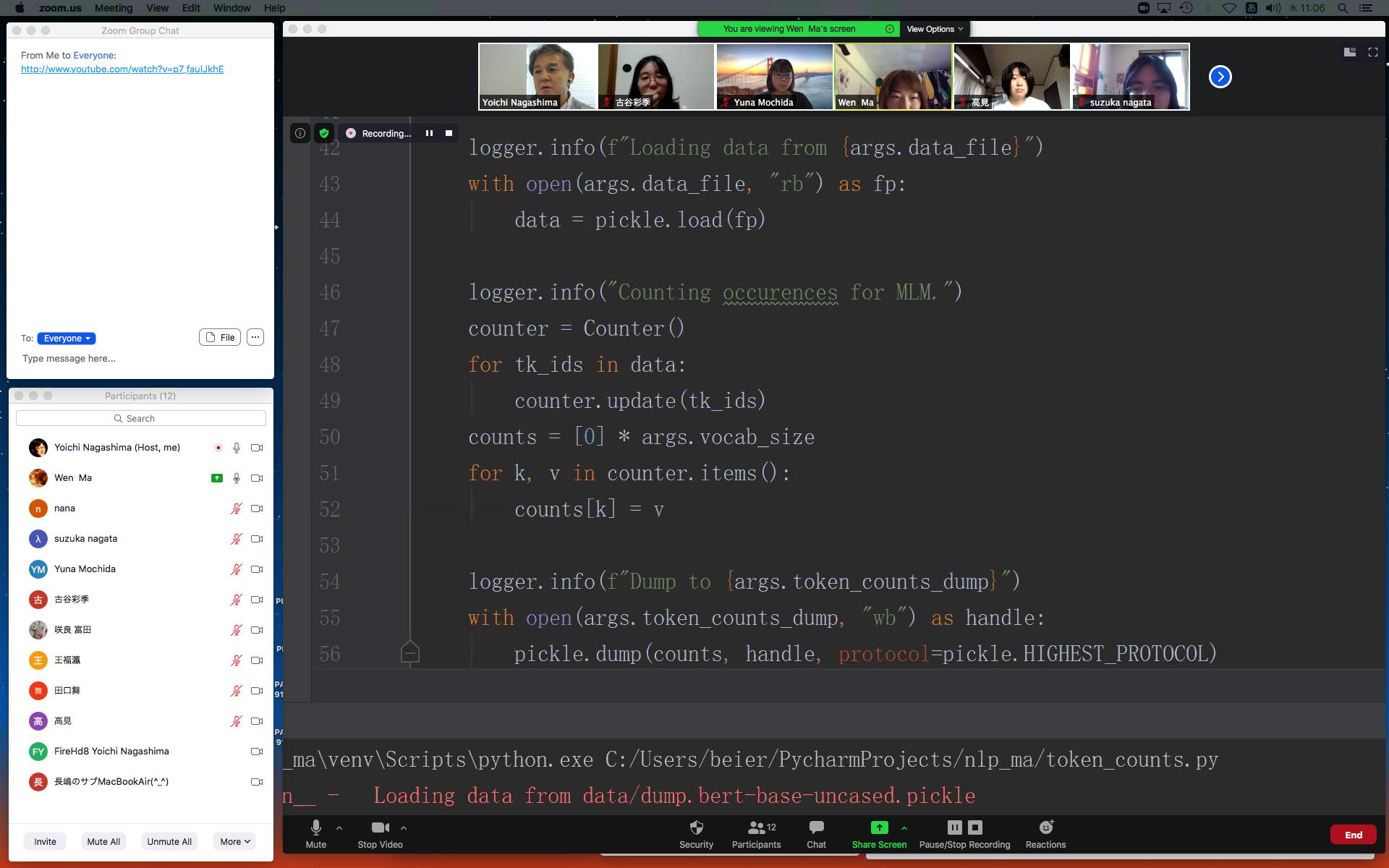
Task: Expand the View Options dropdown
Action: pos(934,29)
